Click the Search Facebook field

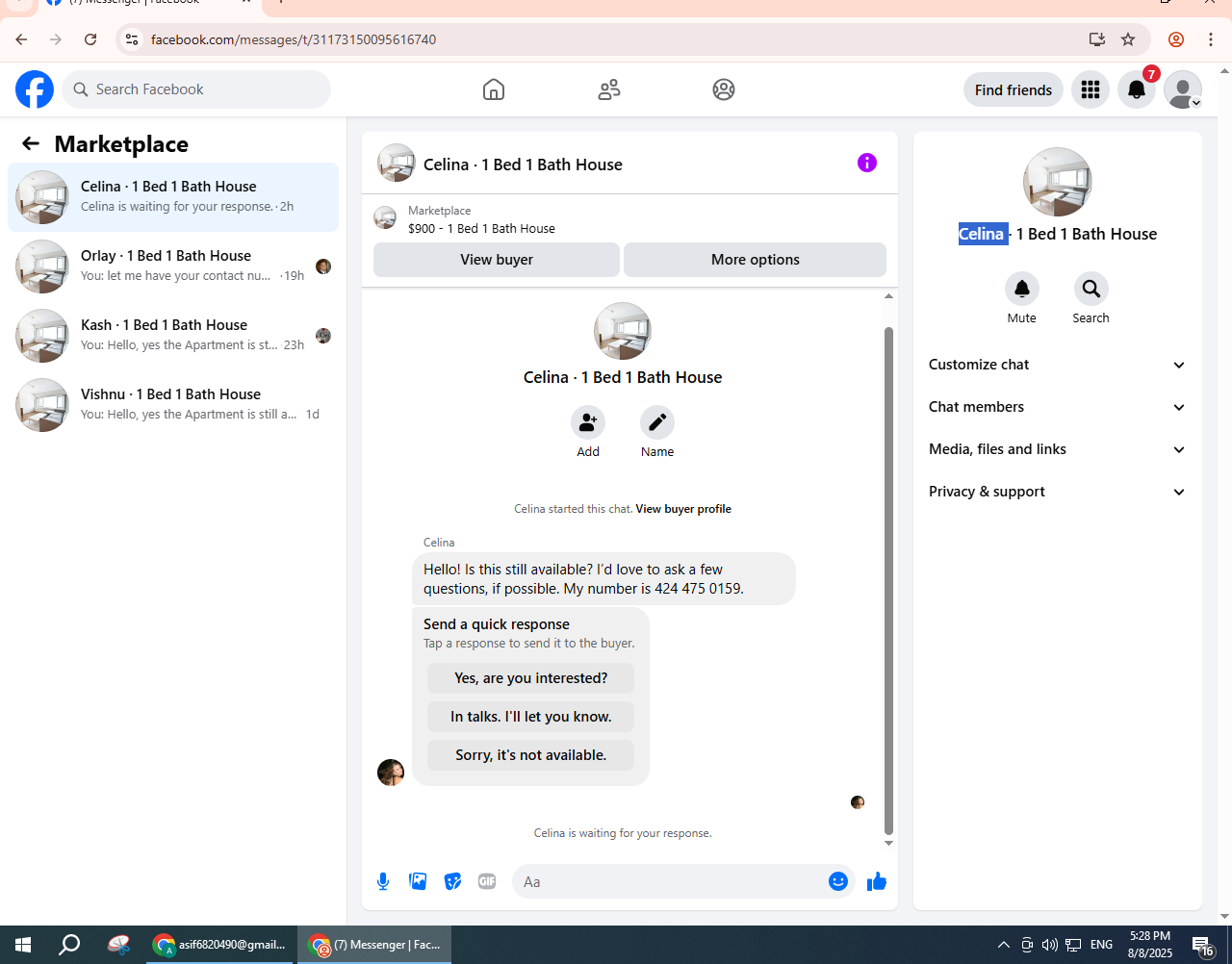click(196, 89)
